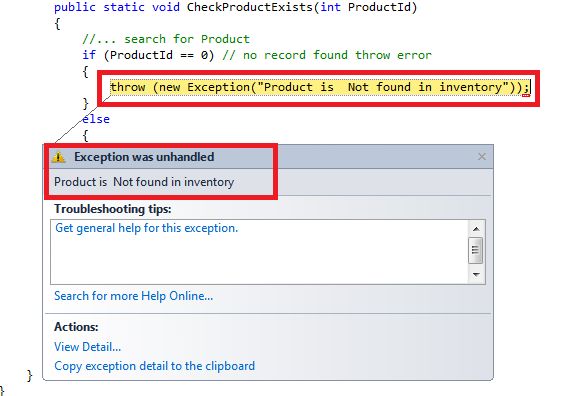The width and height of the screenshot is (566, 396).
Task: Click the 'Exception was unhandled' title text
Action: click(x=144, y=157)
